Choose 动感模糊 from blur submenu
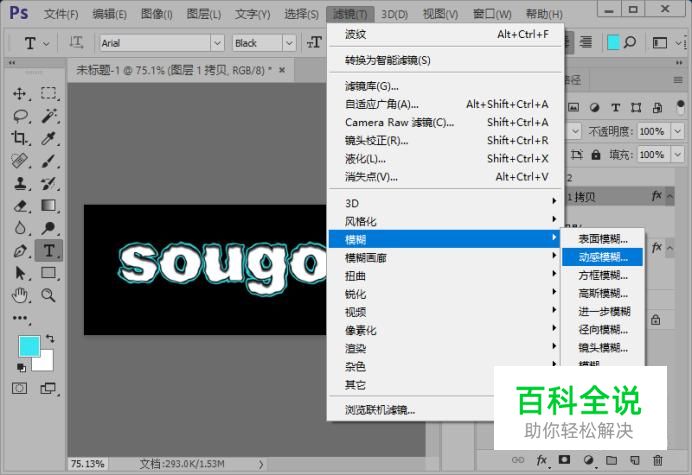 pos(602,257)
